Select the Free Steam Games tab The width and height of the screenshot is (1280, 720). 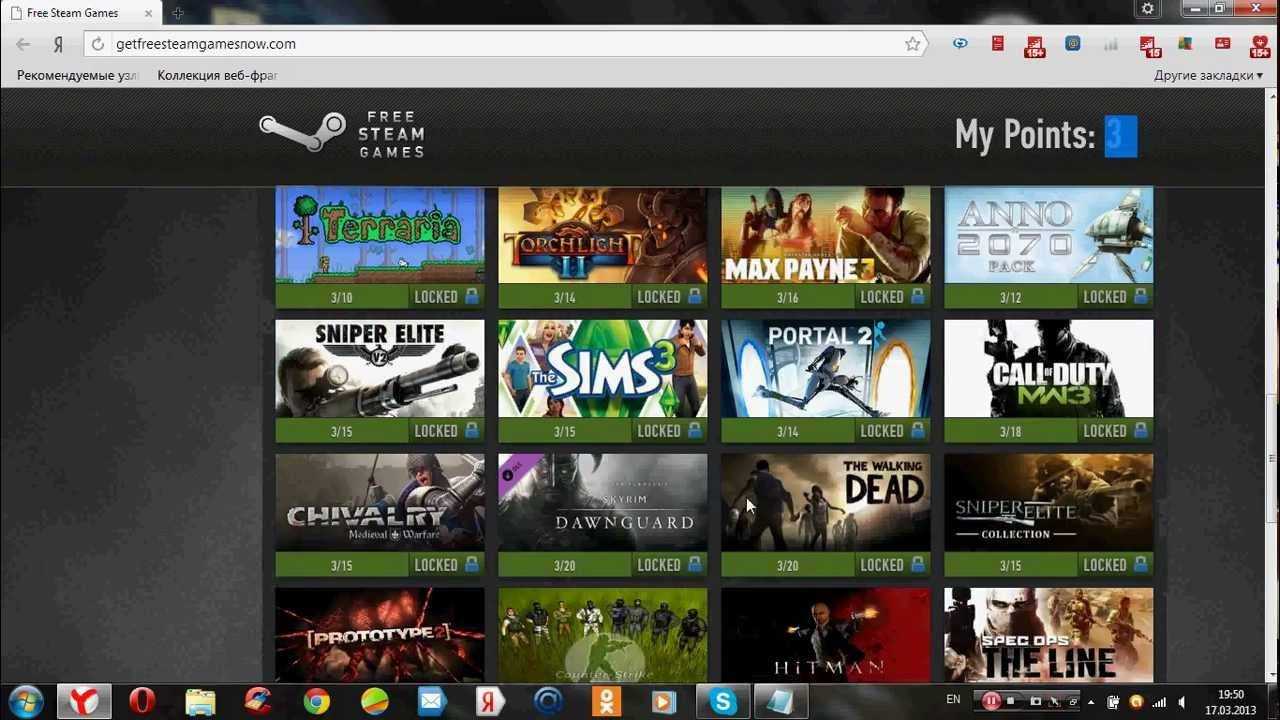pyautogui.click(x=80, y=13)
